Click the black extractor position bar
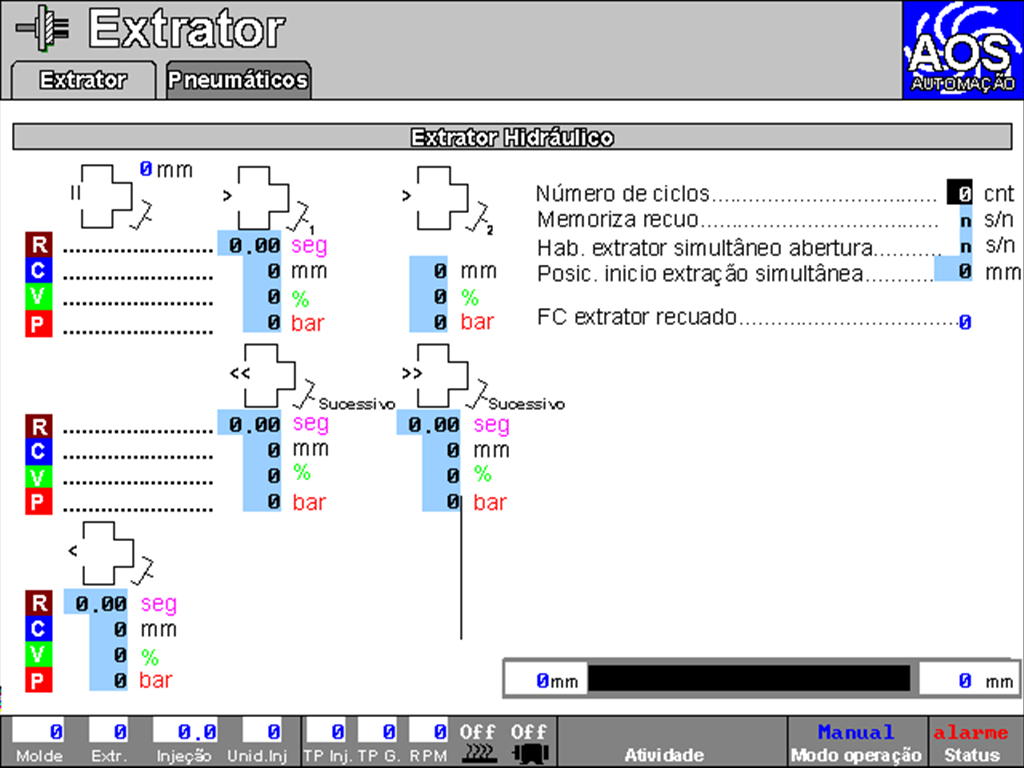 tap(748, 679)
